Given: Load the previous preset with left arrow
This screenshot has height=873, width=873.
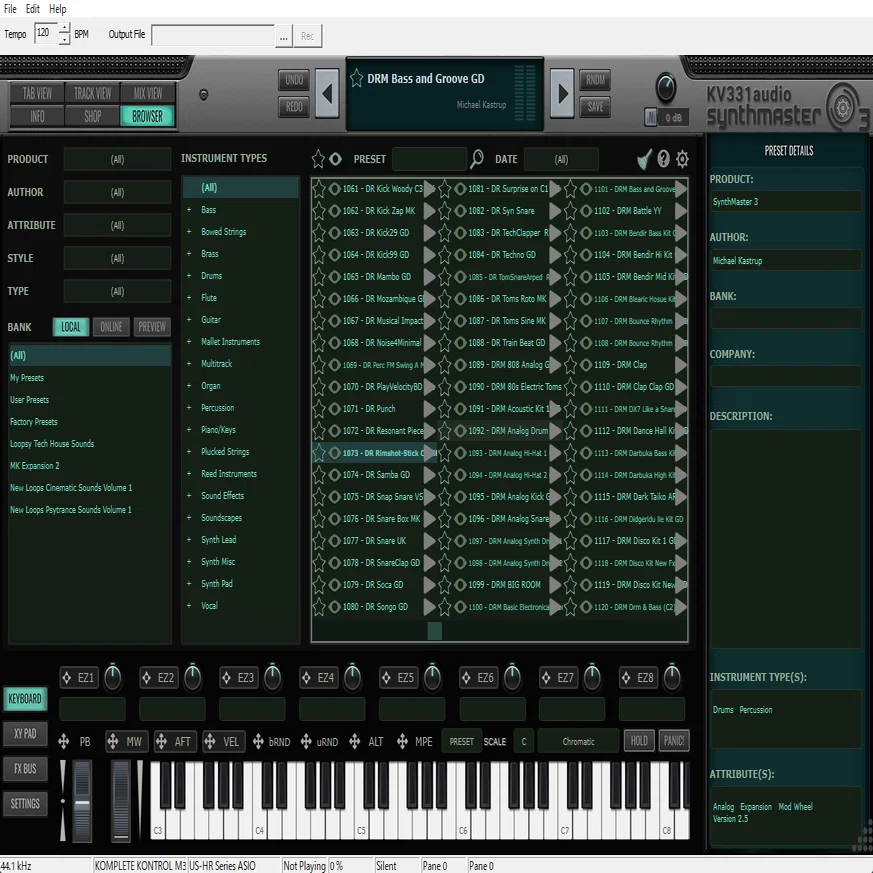Looking at the screenshot, I should pyautogui.click(x=327, y=93).
